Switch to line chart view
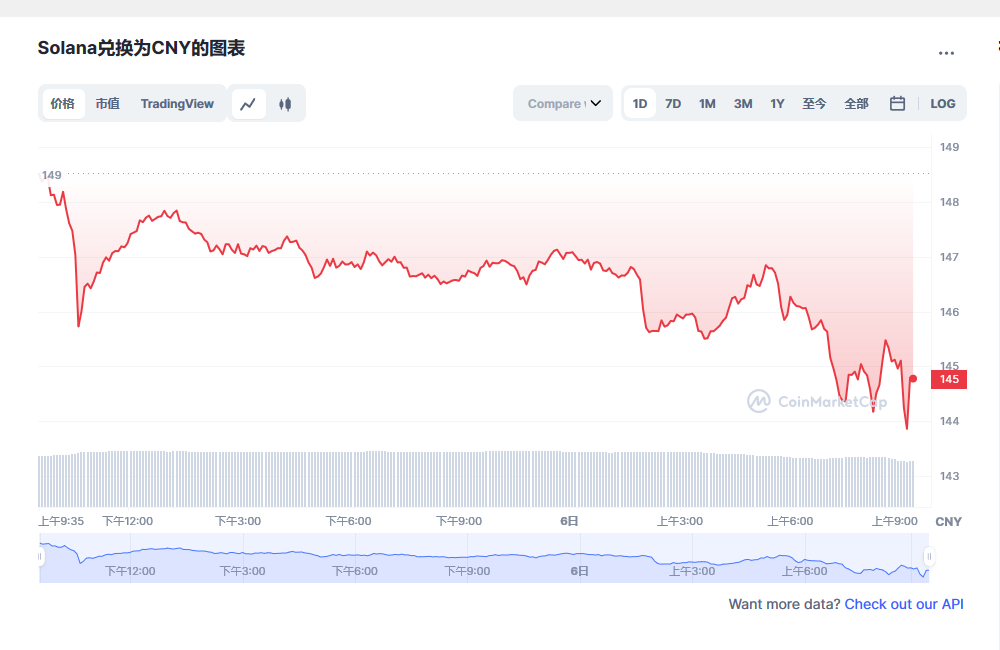Viewport: 1000px width, 650px height. [248, 104]
